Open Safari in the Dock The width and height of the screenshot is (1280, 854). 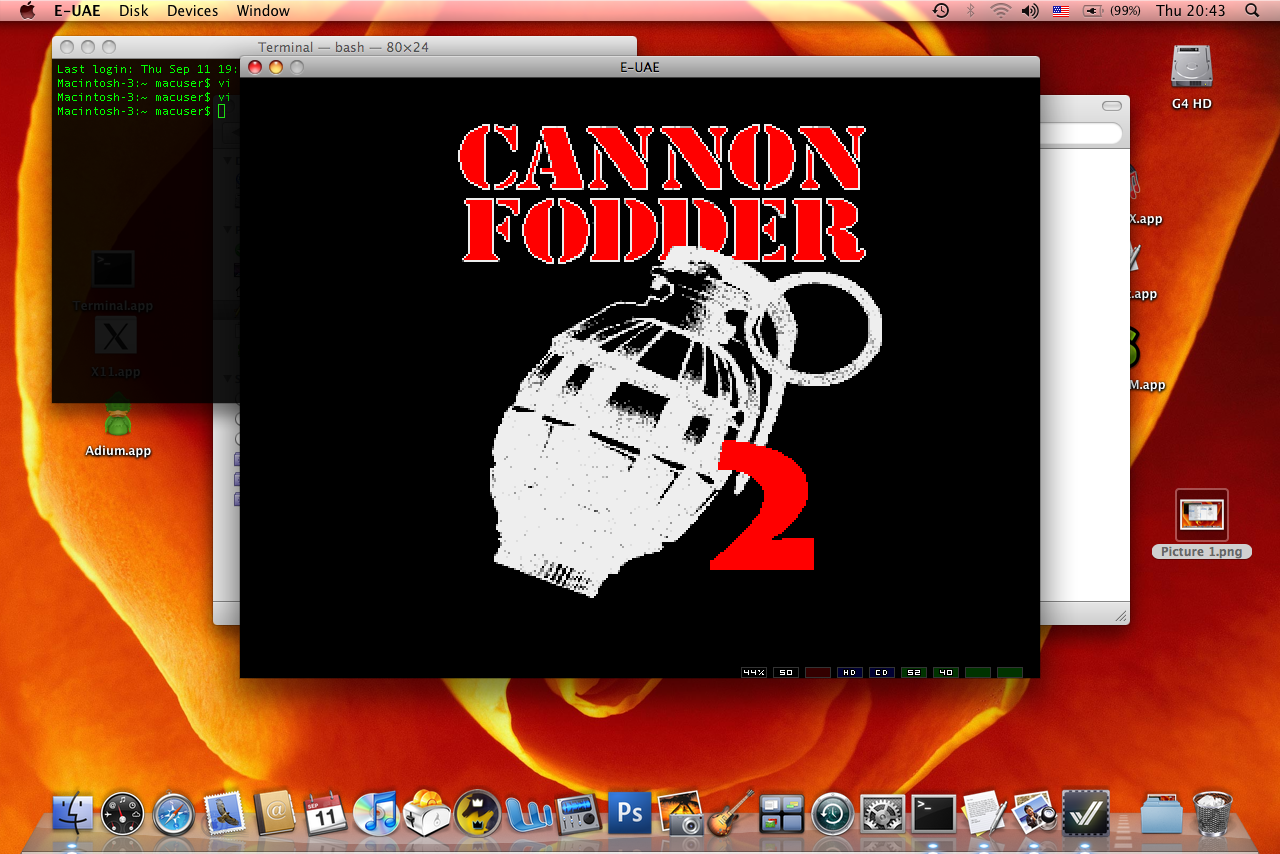174,814
